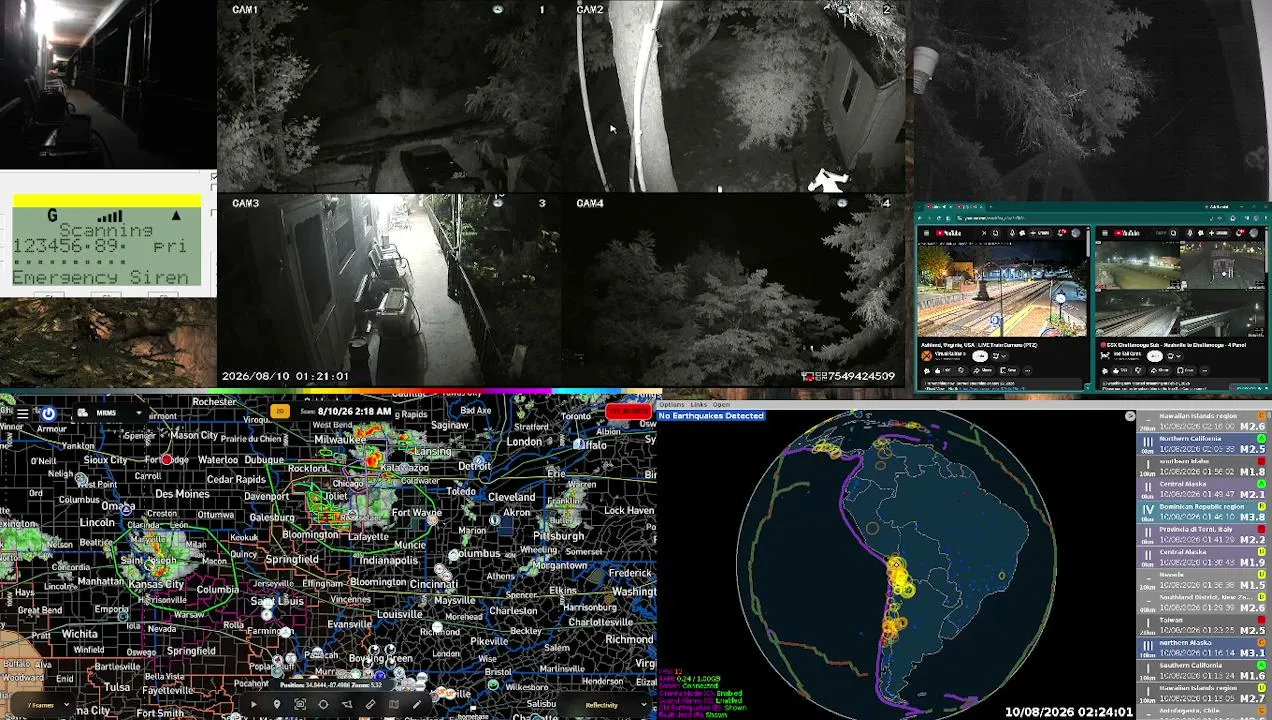This screenshot has width=1272, height=720.
Task: Select the Southern California M1.6 earthquake entry
Action: point(1203,671)
